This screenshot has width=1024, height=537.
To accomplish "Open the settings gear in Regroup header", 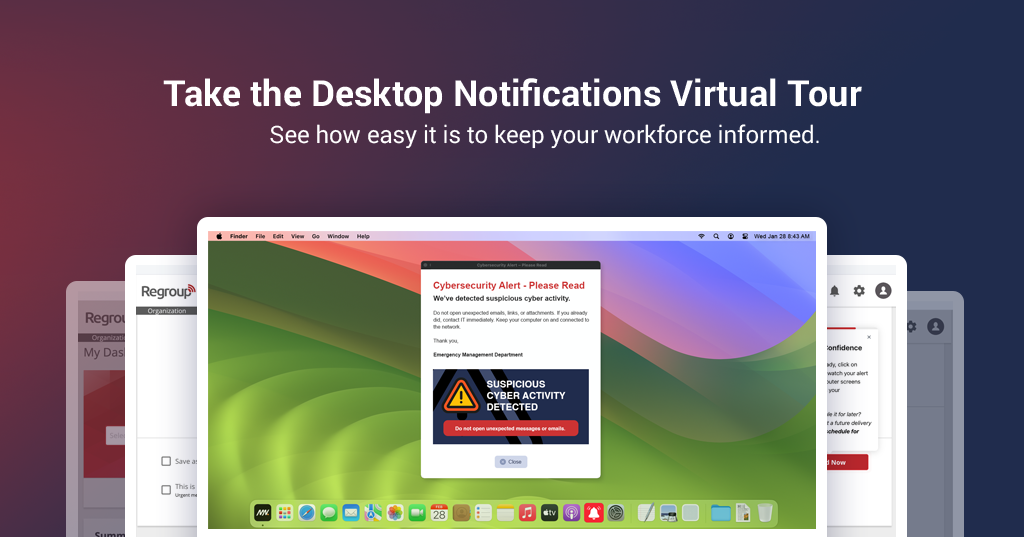I will tap(859, 291).
